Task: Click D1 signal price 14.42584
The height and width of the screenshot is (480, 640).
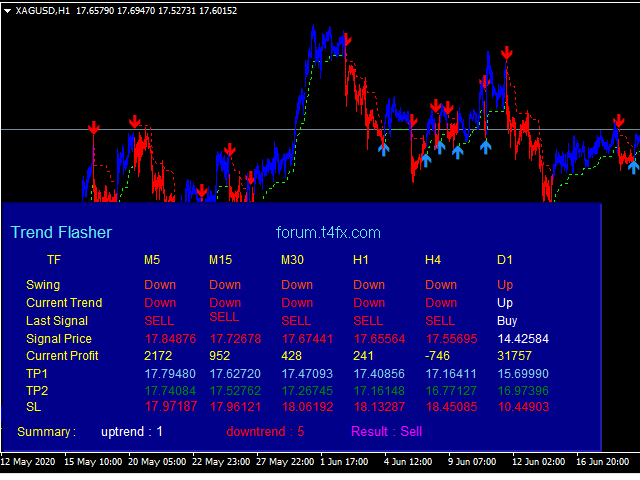Action: pyautogui.click(x=523, y=339)
